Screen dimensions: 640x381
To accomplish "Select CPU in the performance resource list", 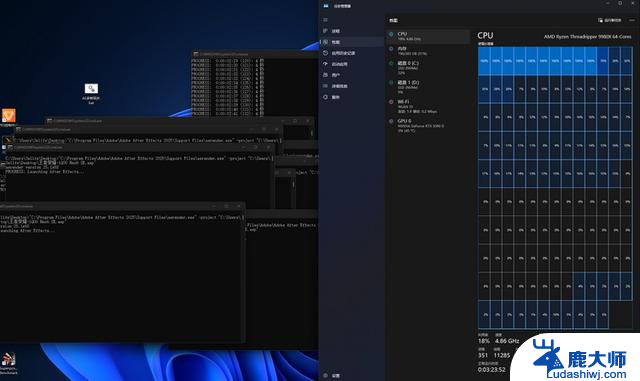I will click(428, 36).
